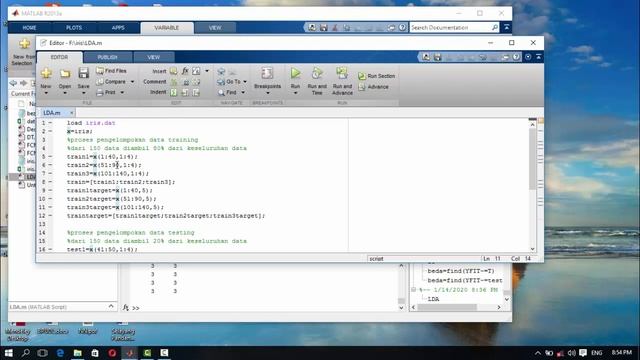Click code line 8 train=[train1;train2;train3]

pos(121,182)
